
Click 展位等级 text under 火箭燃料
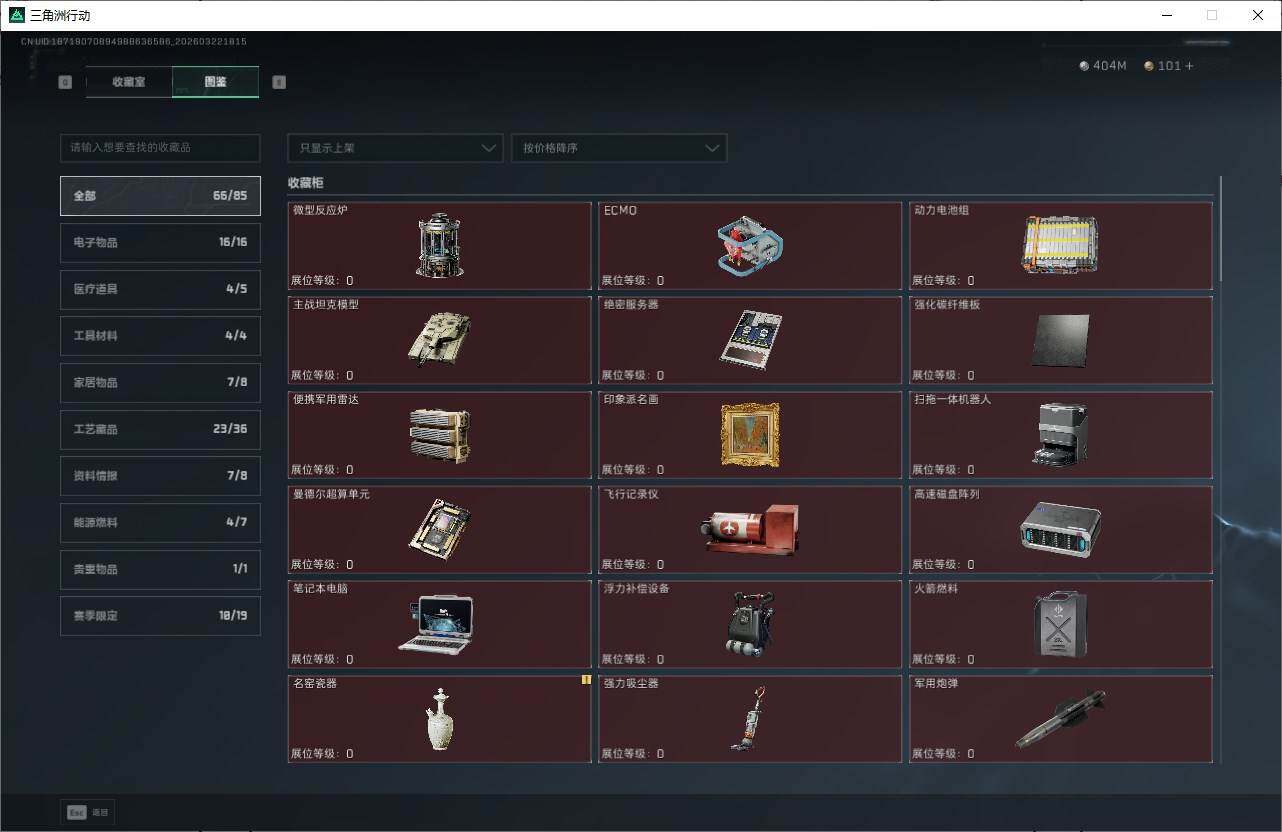(x=943, y=659)
